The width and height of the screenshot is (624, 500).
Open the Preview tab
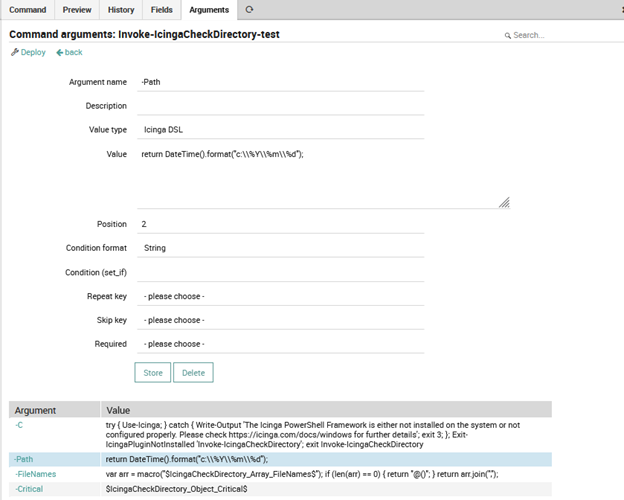pyautogui.click(x=77, y=10)
